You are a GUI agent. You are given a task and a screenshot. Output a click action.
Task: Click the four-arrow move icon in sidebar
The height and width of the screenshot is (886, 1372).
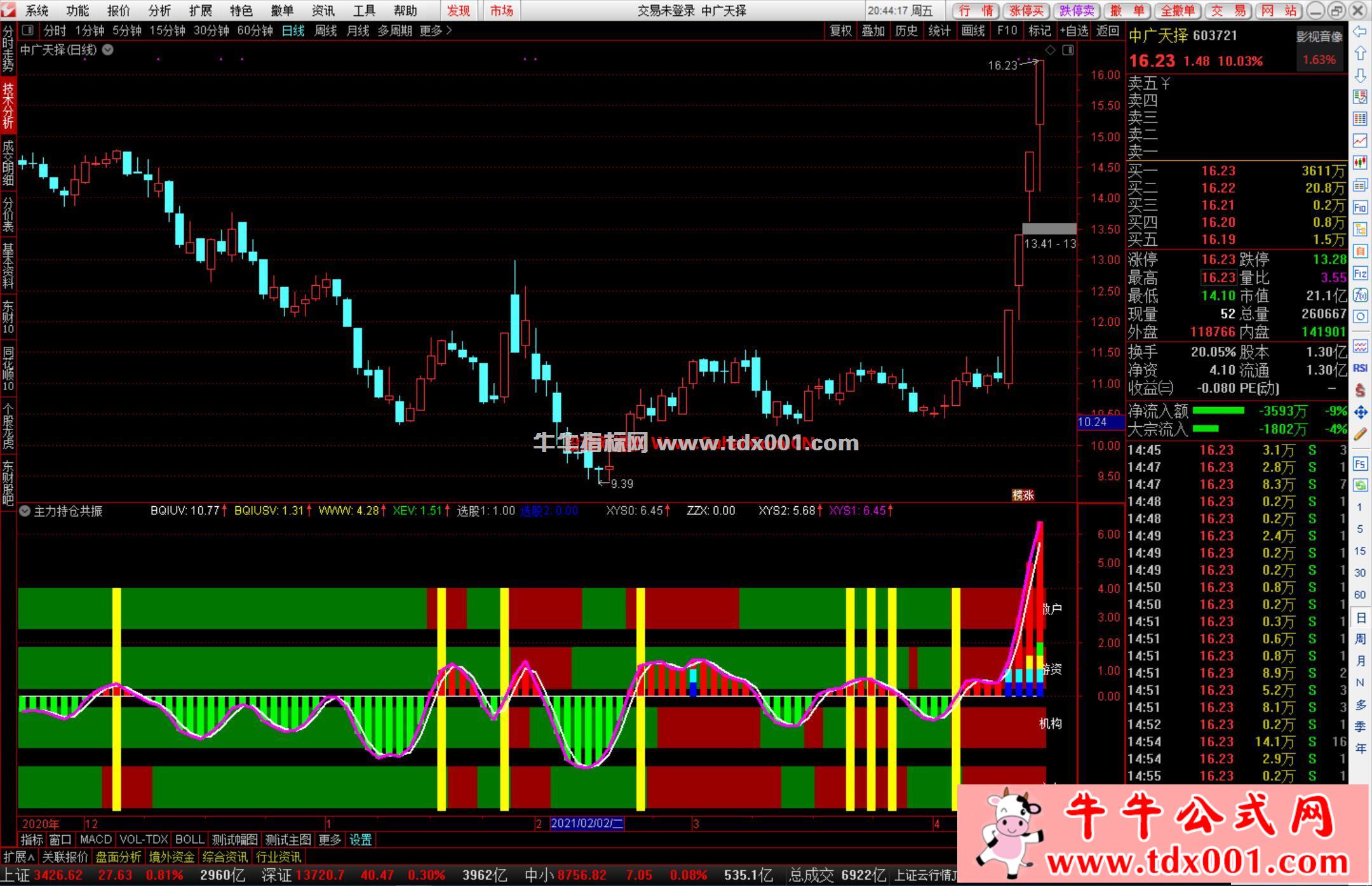point(1360,412)
